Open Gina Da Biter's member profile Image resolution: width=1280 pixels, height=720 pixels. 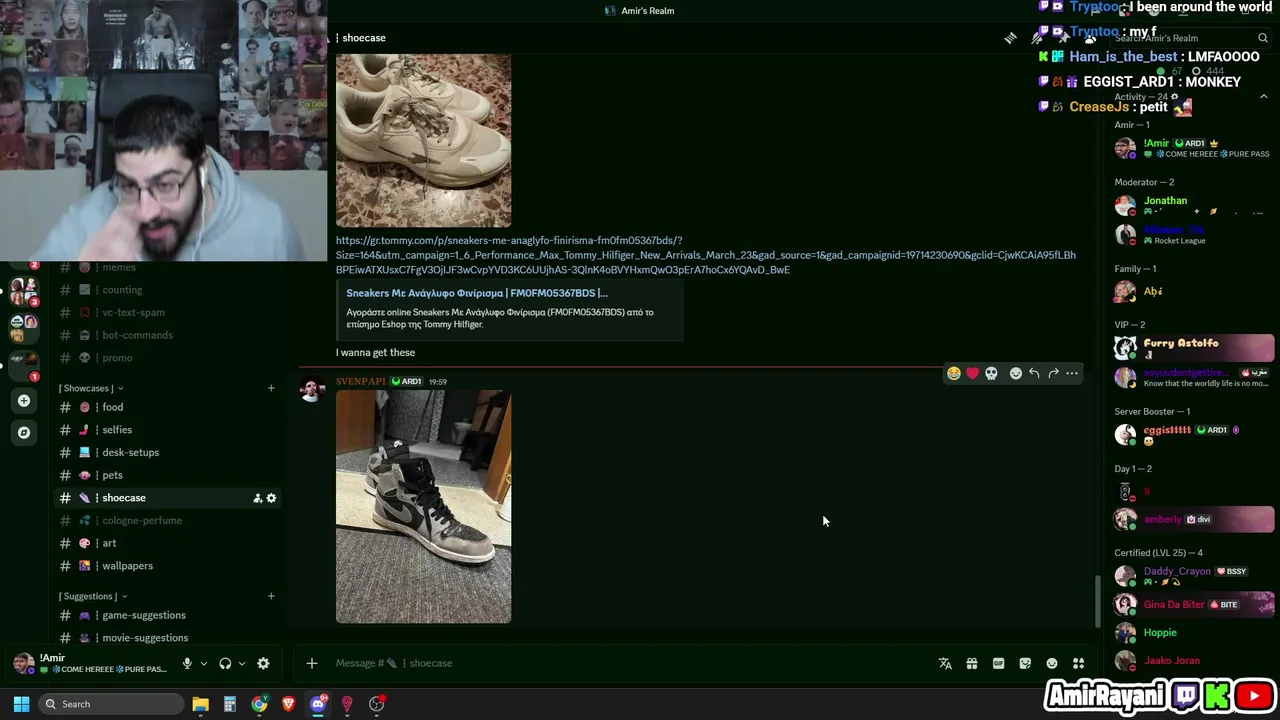[x=1192, y=604]
